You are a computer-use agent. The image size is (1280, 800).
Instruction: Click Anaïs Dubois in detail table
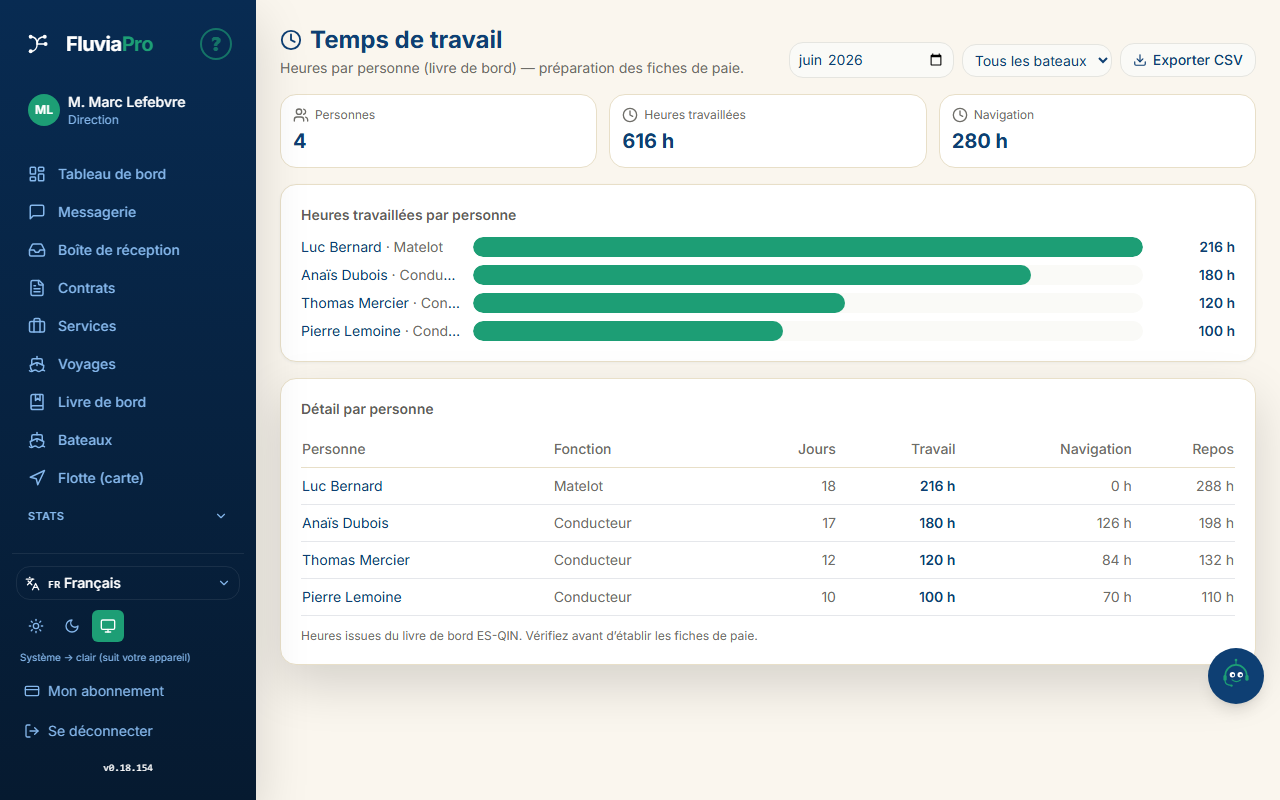point(345,523)
